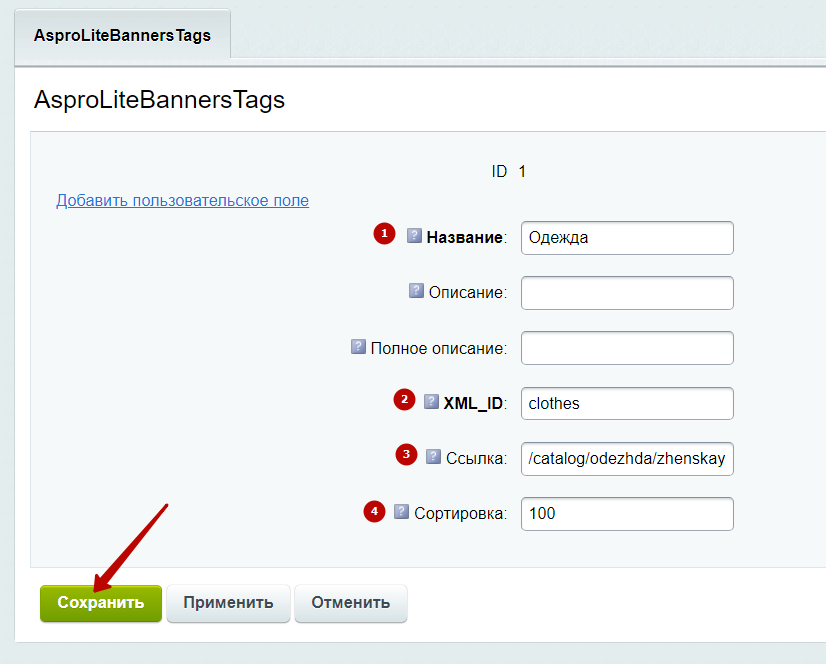Focus the Название field containing Одежда

pyautogui.click(x=627, y=238)
